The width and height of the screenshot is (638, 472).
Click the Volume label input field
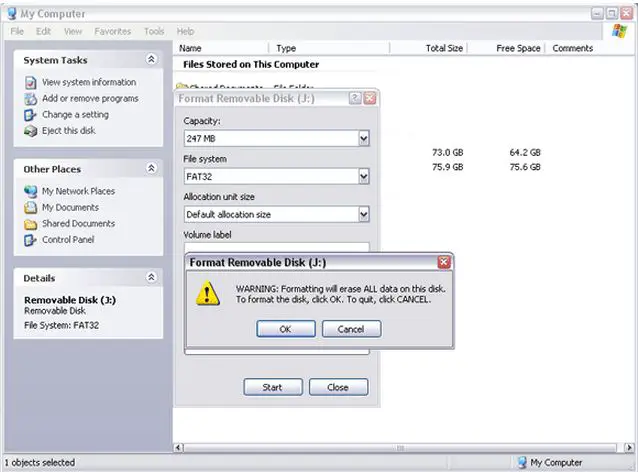[x=277, y=247]
